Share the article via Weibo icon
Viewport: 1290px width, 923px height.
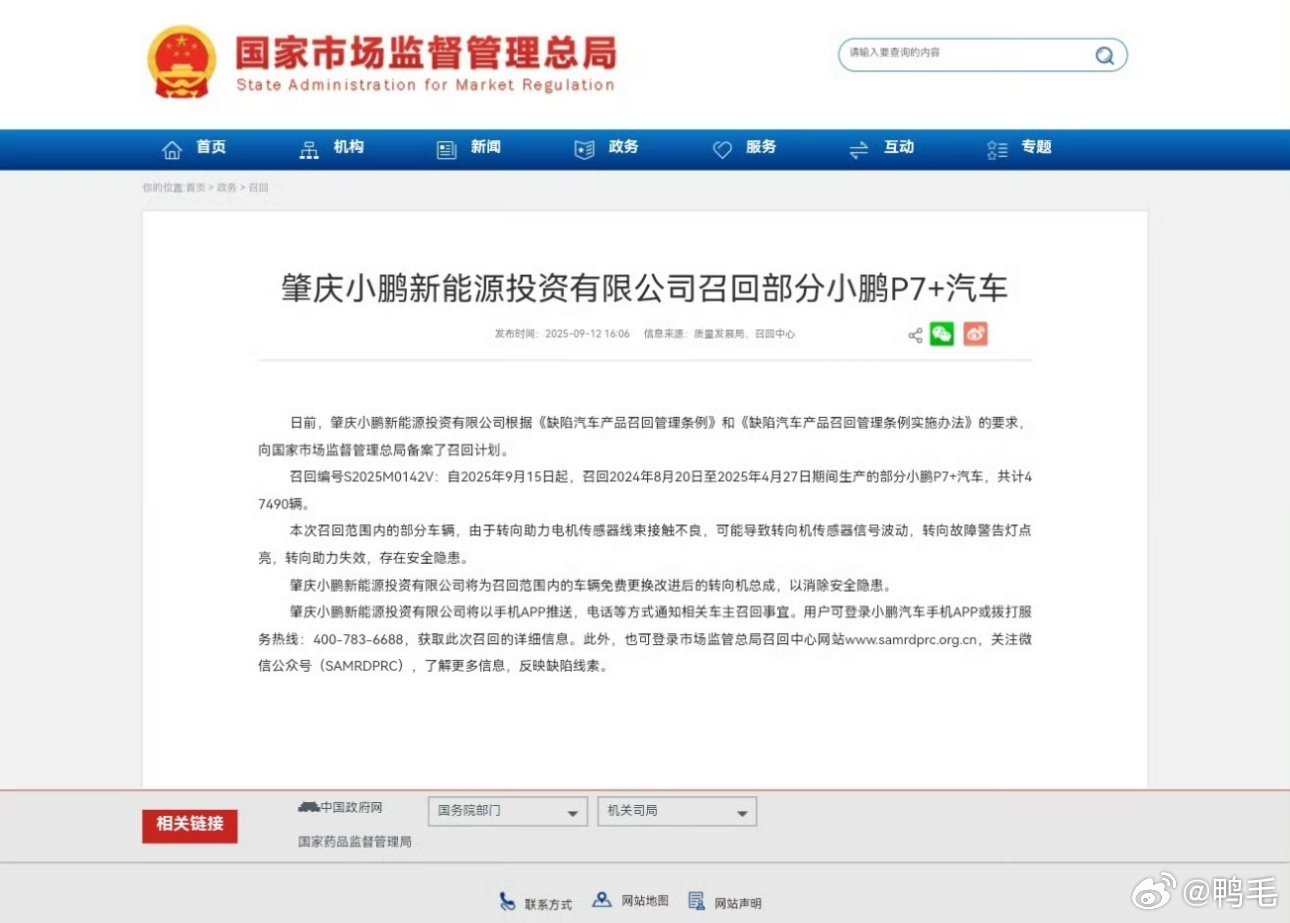[976, 334]
